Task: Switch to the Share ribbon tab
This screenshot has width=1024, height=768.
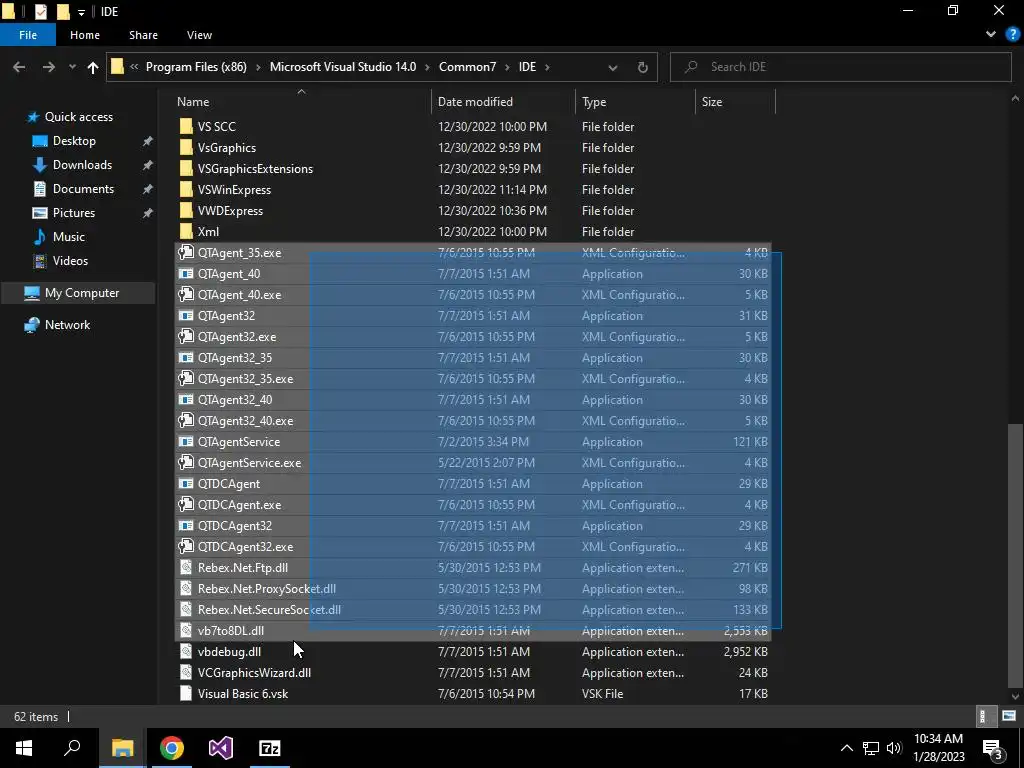Action: 143,35
